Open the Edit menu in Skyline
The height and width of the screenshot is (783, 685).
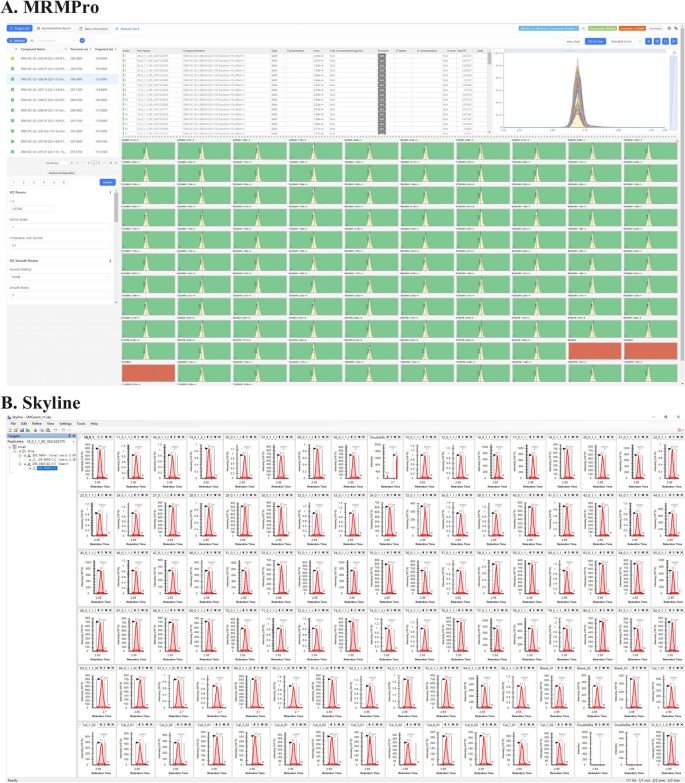24,423
